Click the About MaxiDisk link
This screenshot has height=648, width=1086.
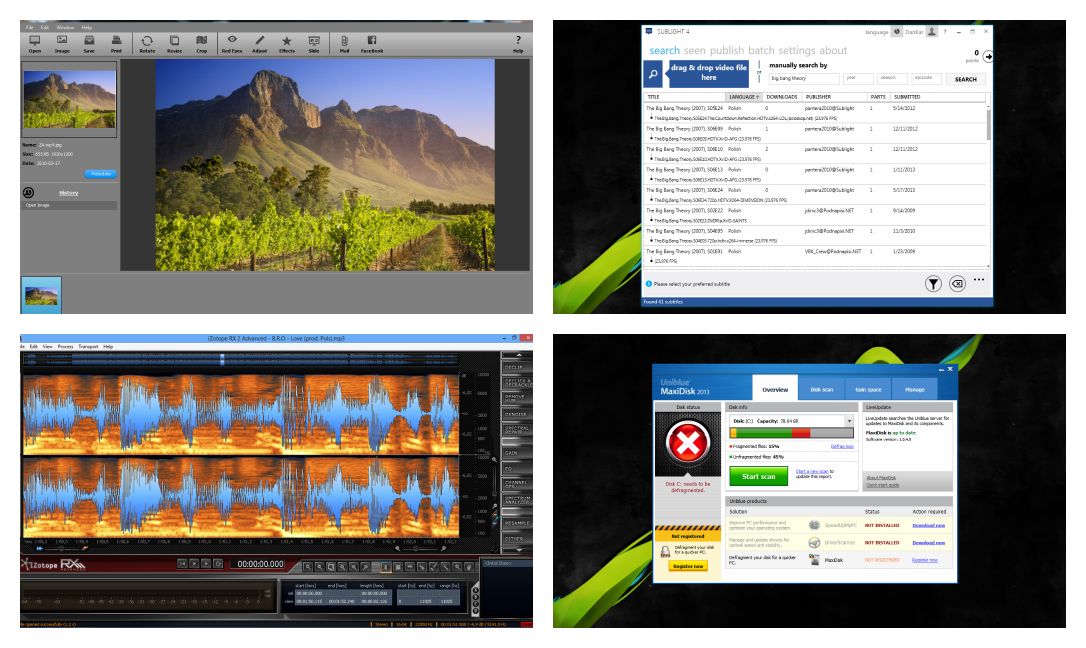pos(881,478)
